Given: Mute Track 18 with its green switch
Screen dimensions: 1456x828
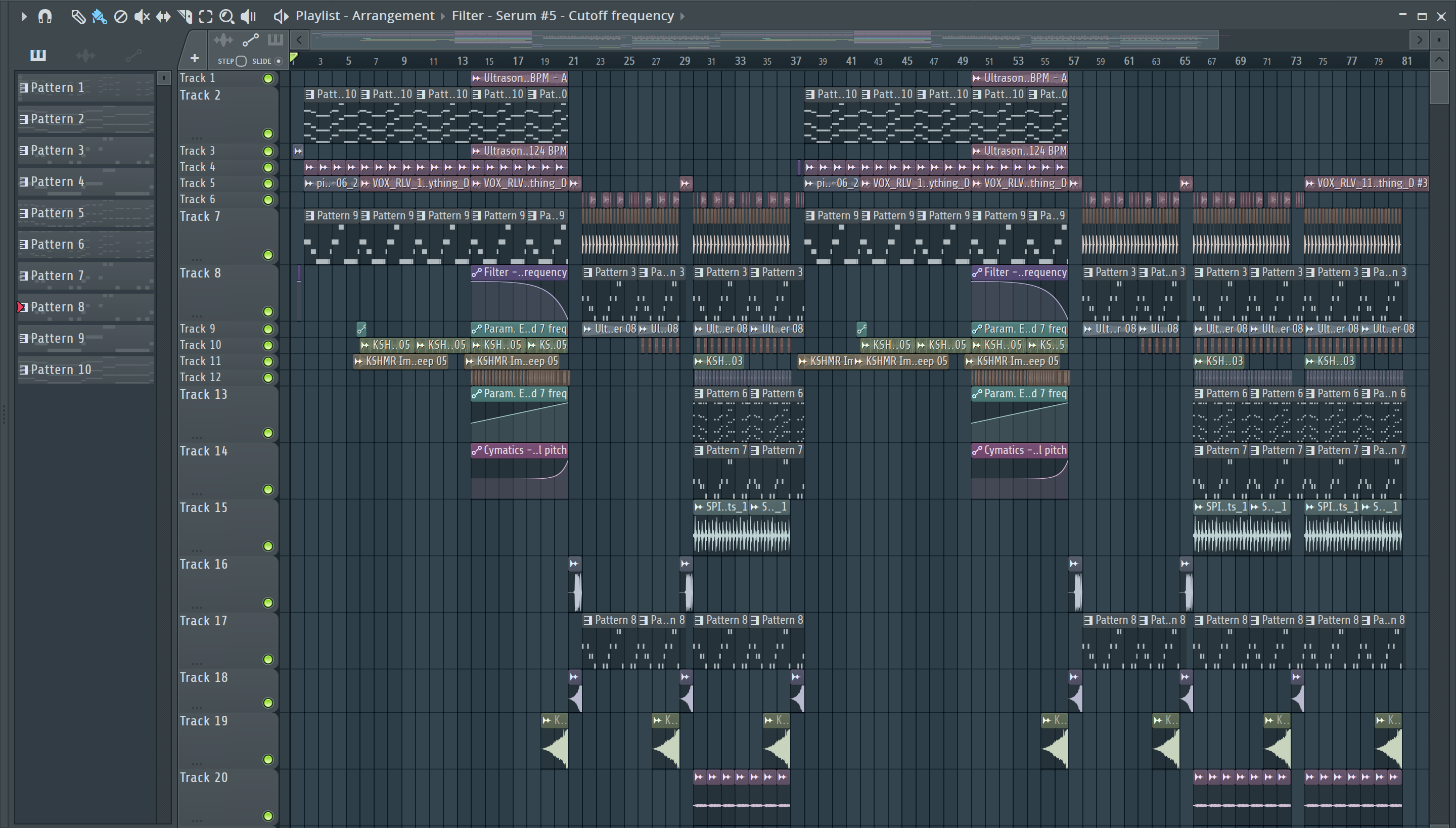Looking at the screenshot, I should tap(268, 703).
